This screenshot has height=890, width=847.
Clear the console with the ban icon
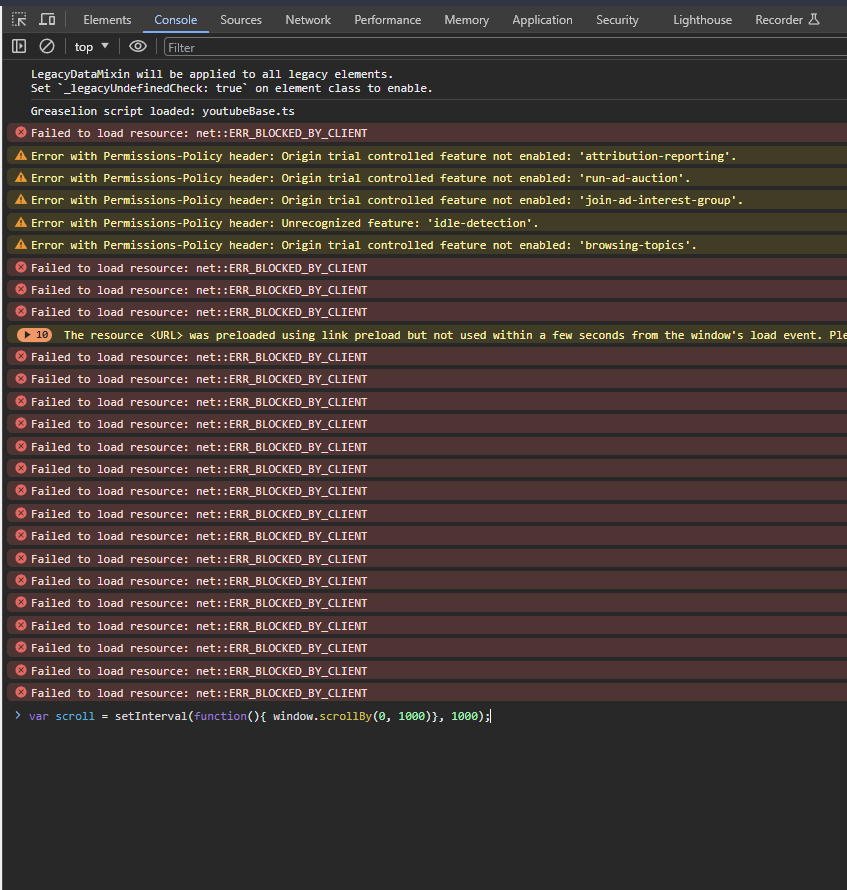tap(47, 47)
